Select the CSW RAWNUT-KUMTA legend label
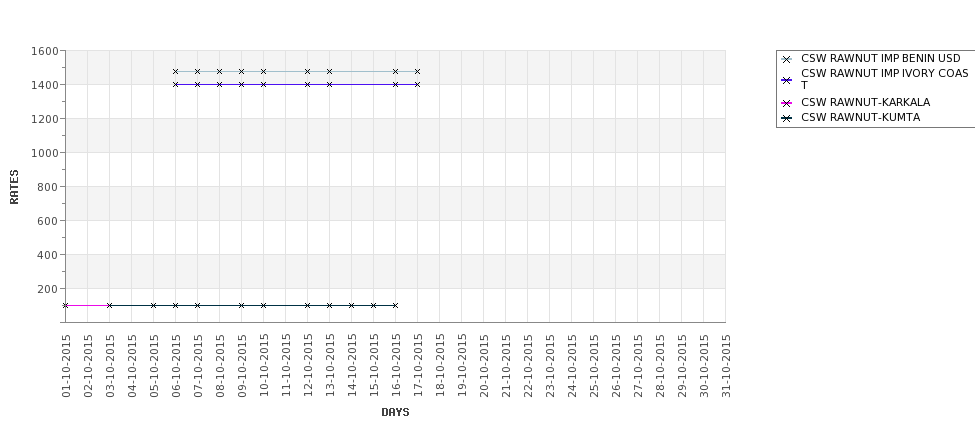975x429 pixels. 860,118
